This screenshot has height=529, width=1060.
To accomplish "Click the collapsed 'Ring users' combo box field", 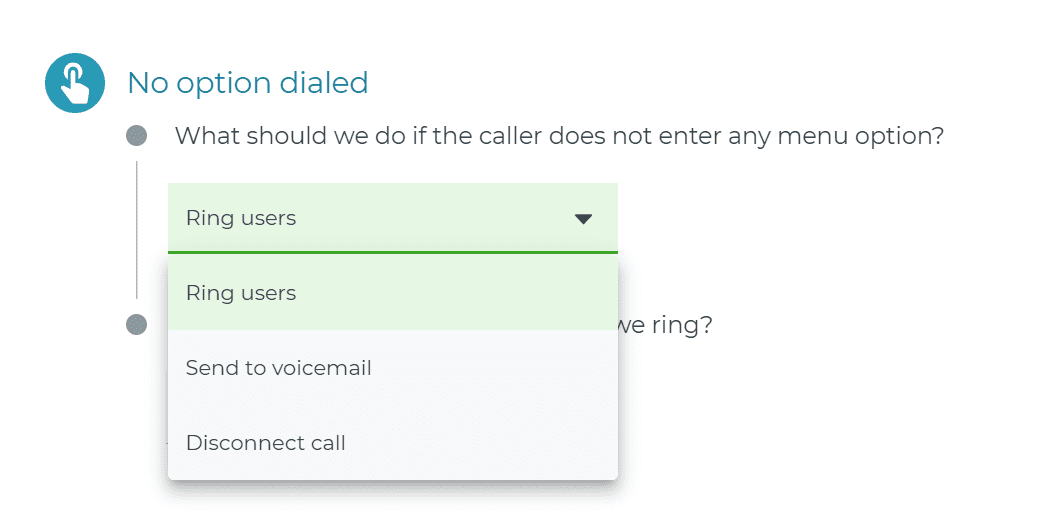I will click(x=393, y=218).
